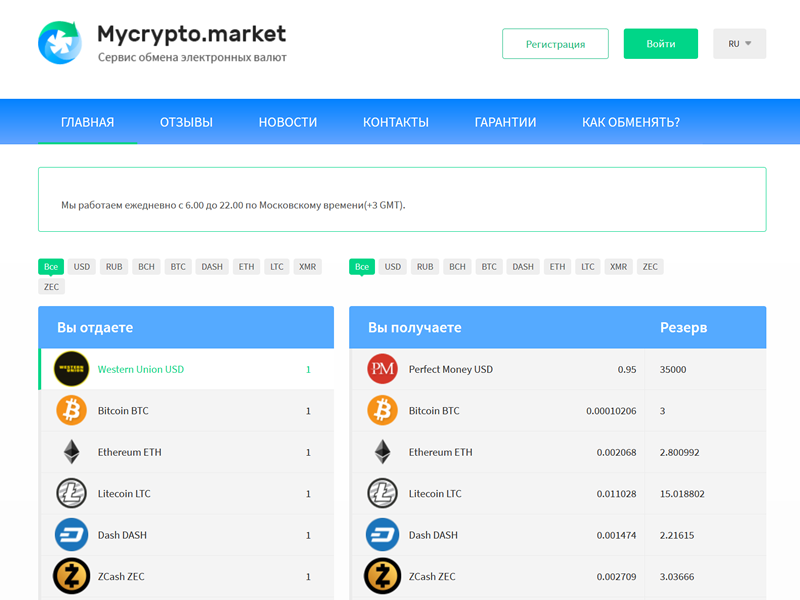The width and height of the screenshot is (800, 600).
Task: Select Ethereum ETH label in Вы отдаете
Action: 130,452
